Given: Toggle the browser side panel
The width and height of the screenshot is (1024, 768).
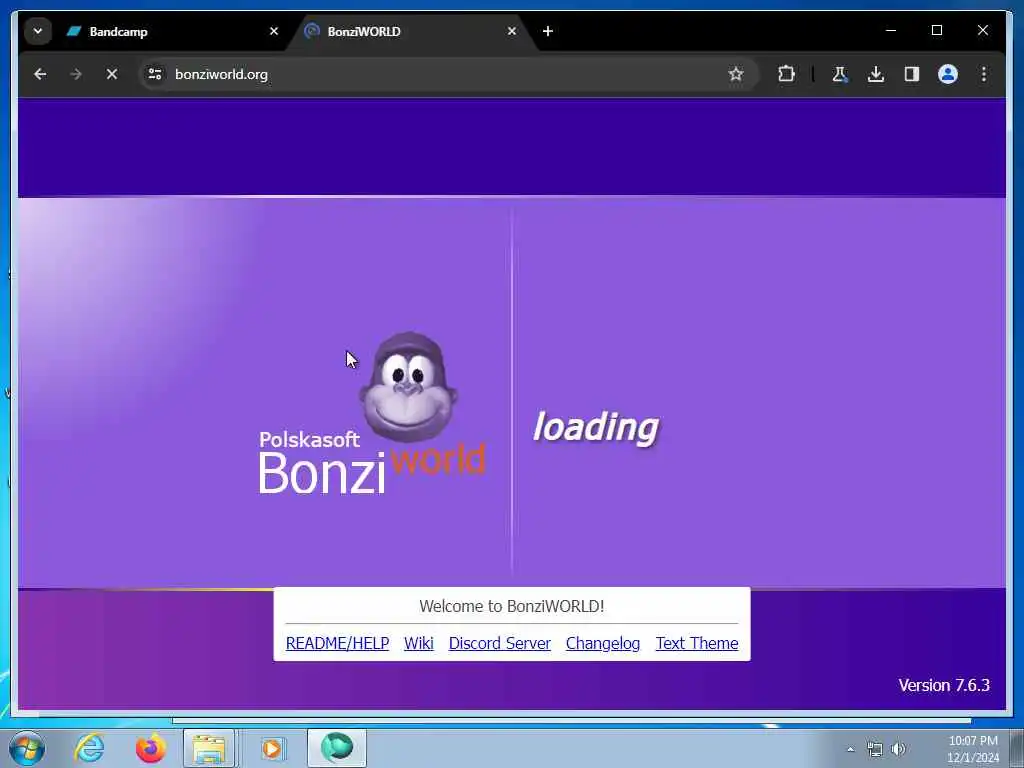Looking at the screenshot, I should (912, 74).
